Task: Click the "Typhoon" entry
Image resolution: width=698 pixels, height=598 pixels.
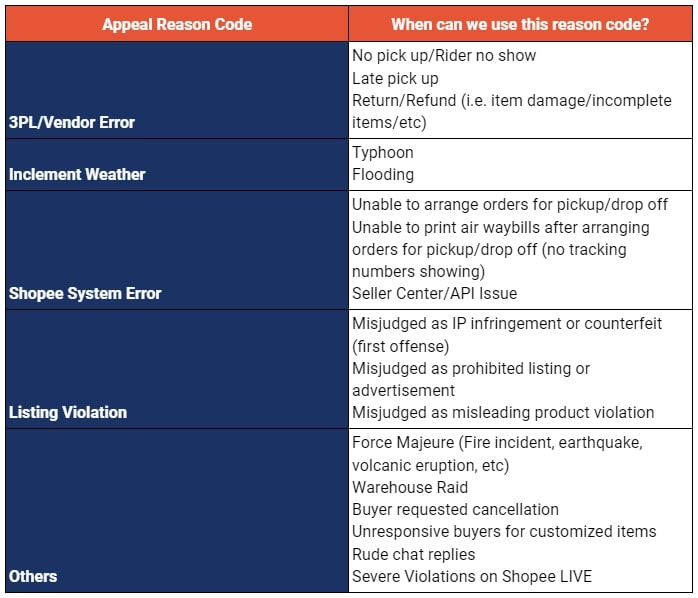Action: [x=383, y=152]
